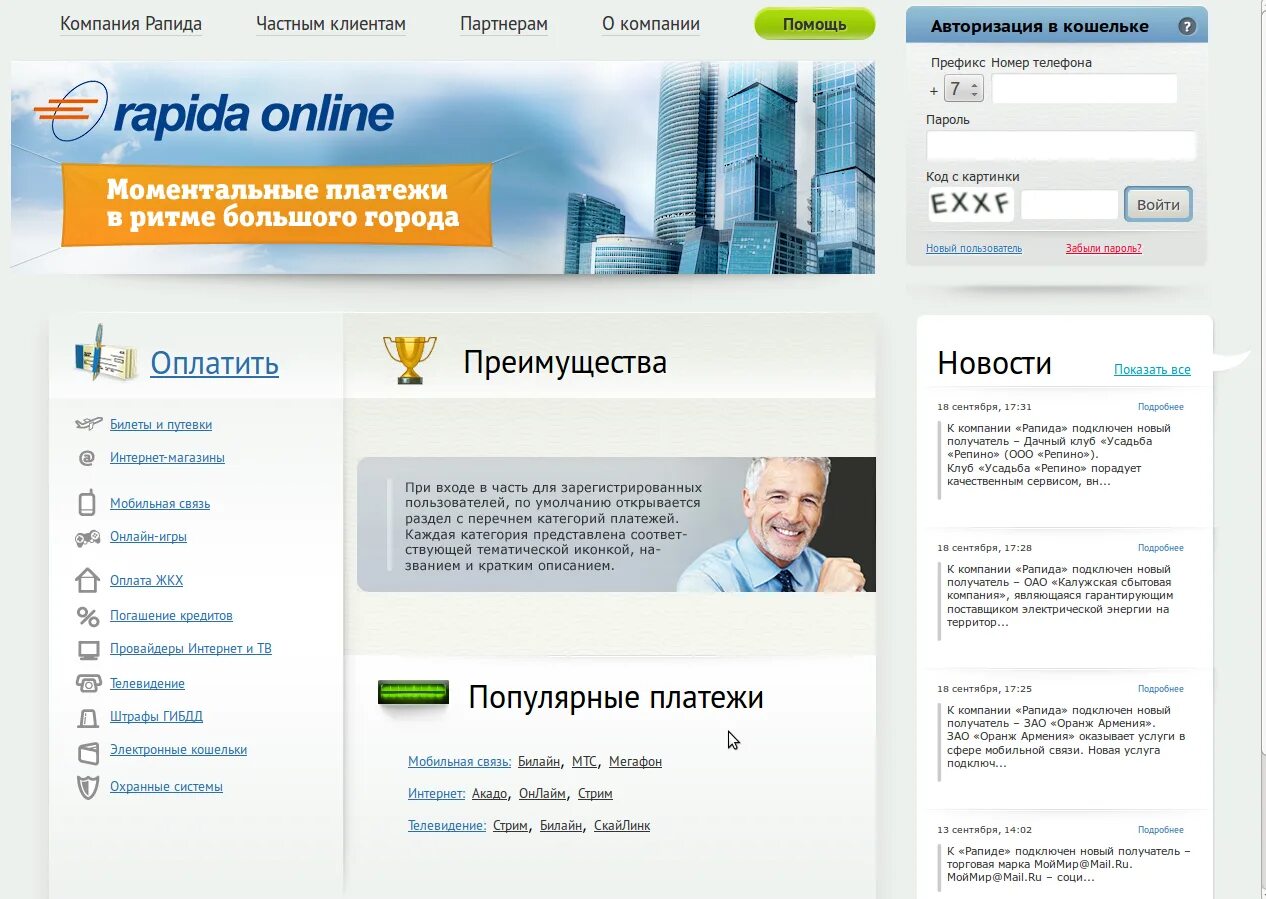Click Подробнее for 18 сентября 17:31 news
1266x899 pixels.
[x=1160, y=407]
